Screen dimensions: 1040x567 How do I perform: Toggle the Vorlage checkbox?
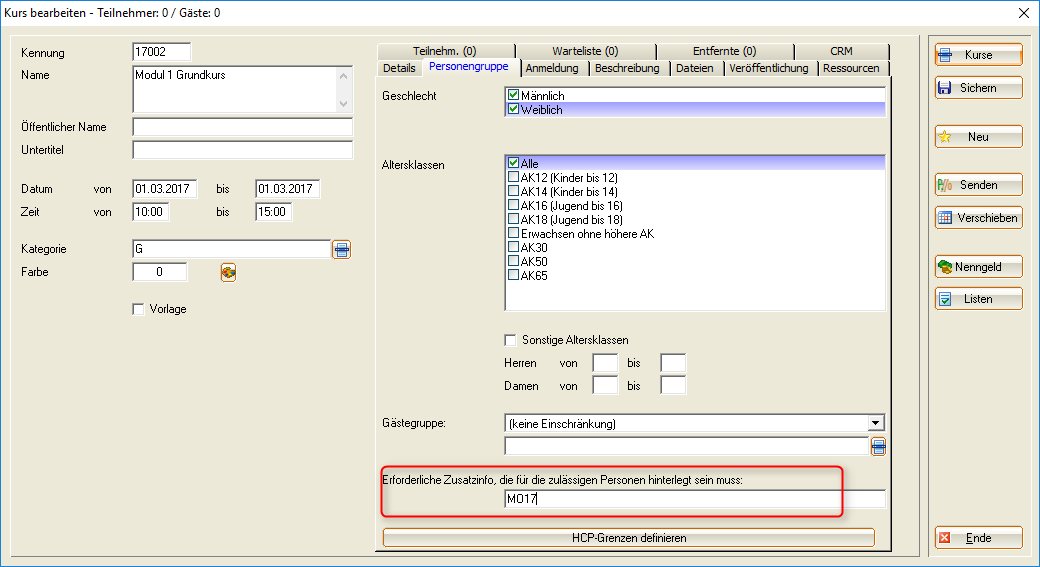(x=138, y=310)
